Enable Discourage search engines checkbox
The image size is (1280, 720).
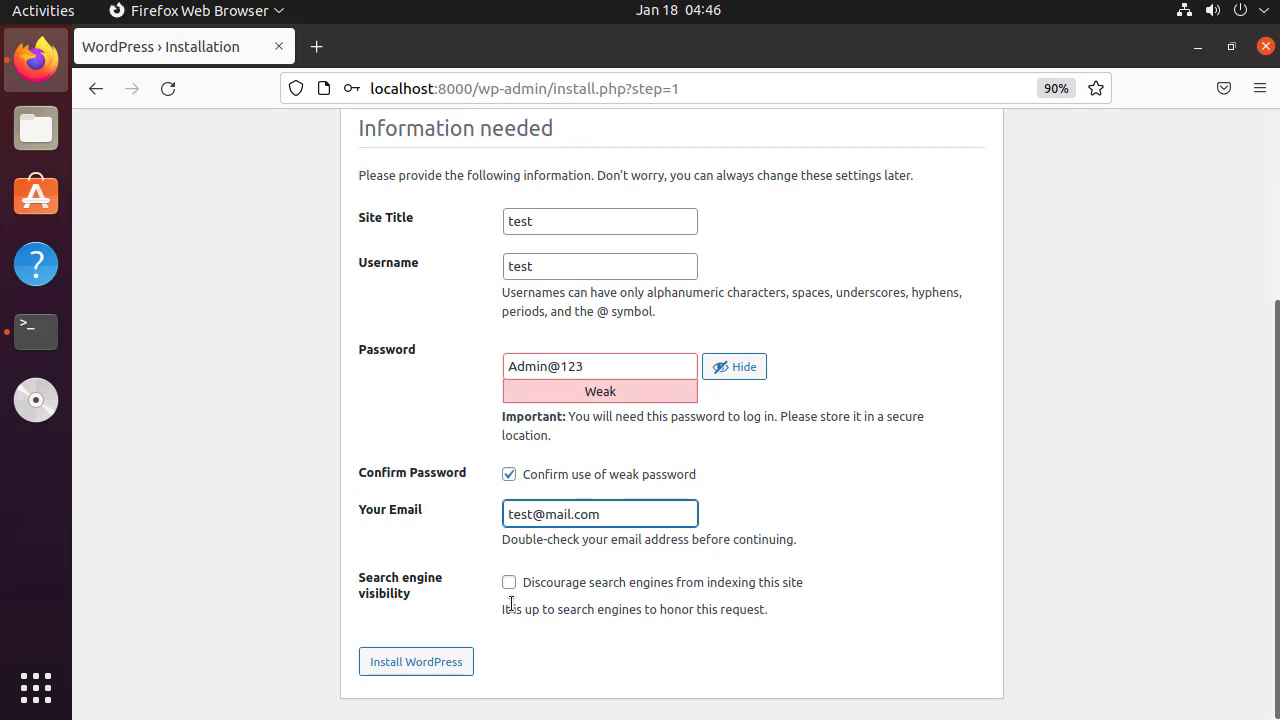point(509,582)
